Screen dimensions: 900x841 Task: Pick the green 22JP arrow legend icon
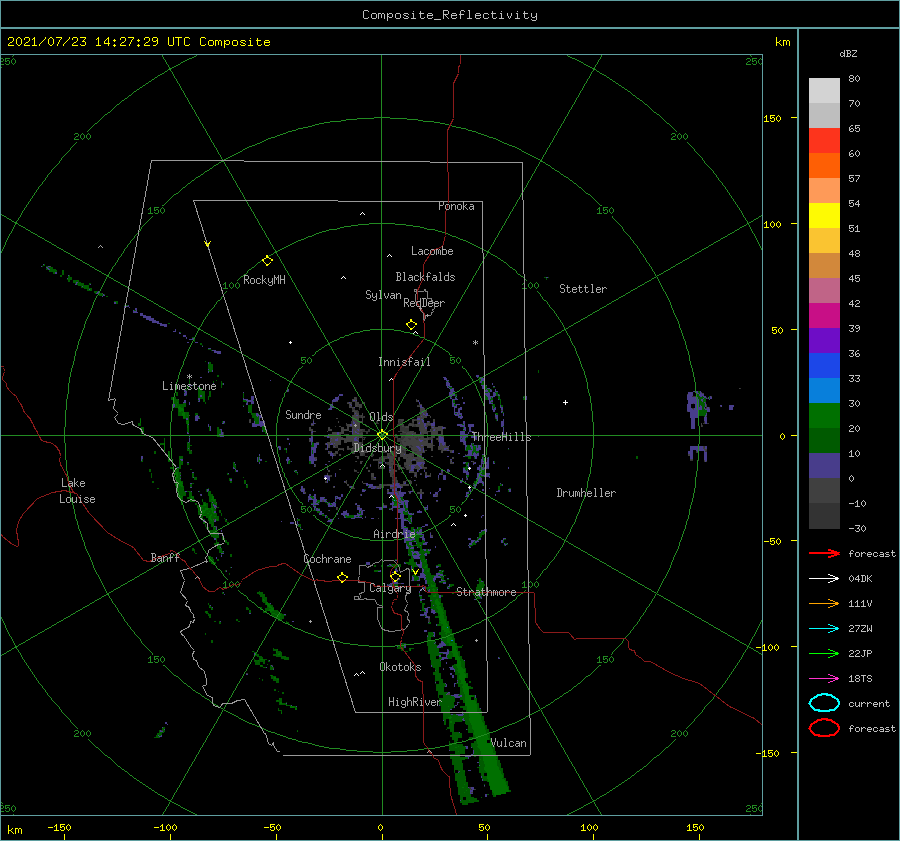(x=824, y=653)
